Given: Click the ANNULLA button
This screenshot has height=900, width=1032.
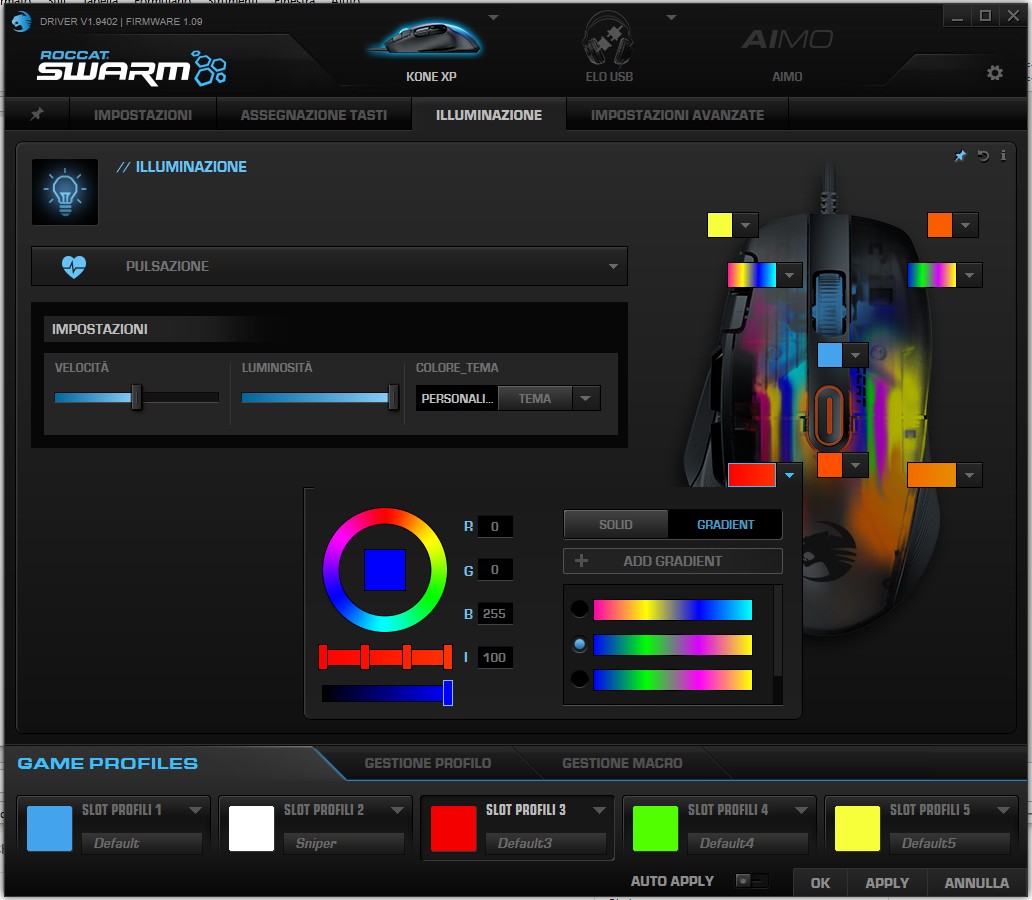Looking at the screenshot, I should click(x=977, y=883).
